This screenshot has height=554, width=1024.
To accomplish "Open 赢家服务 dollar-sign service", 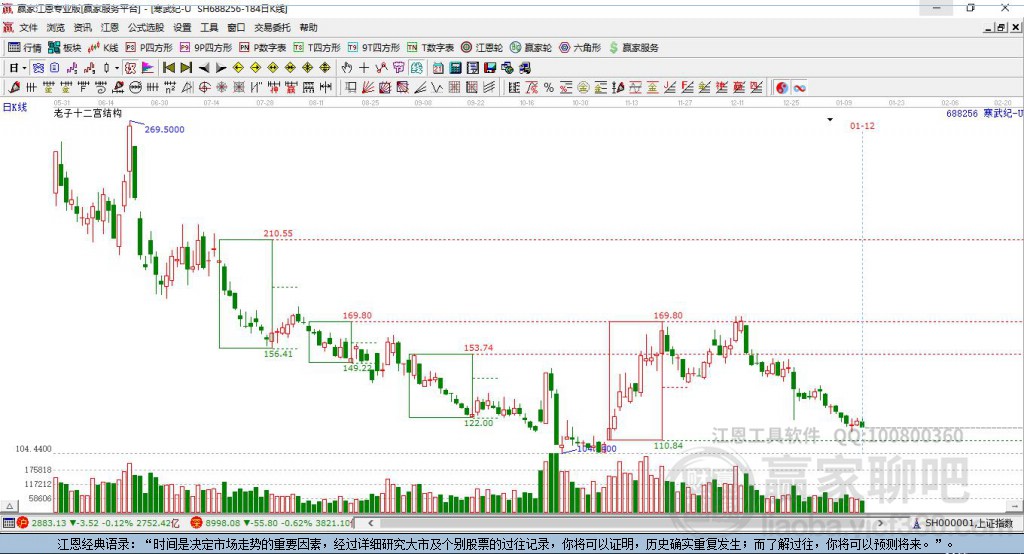I will (x=633, y=48).
